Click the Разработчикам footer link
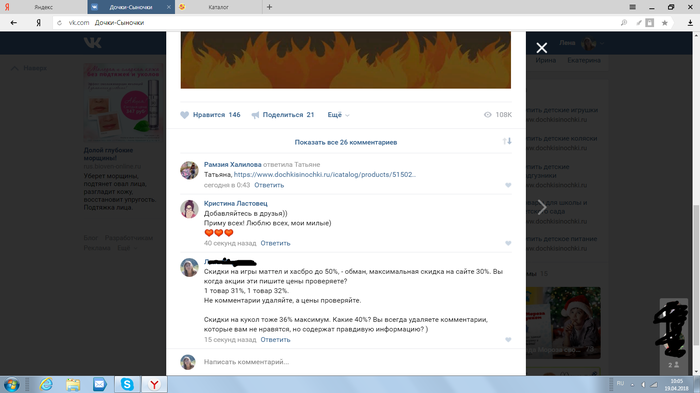Screen dimensions: 700x393 129,238
